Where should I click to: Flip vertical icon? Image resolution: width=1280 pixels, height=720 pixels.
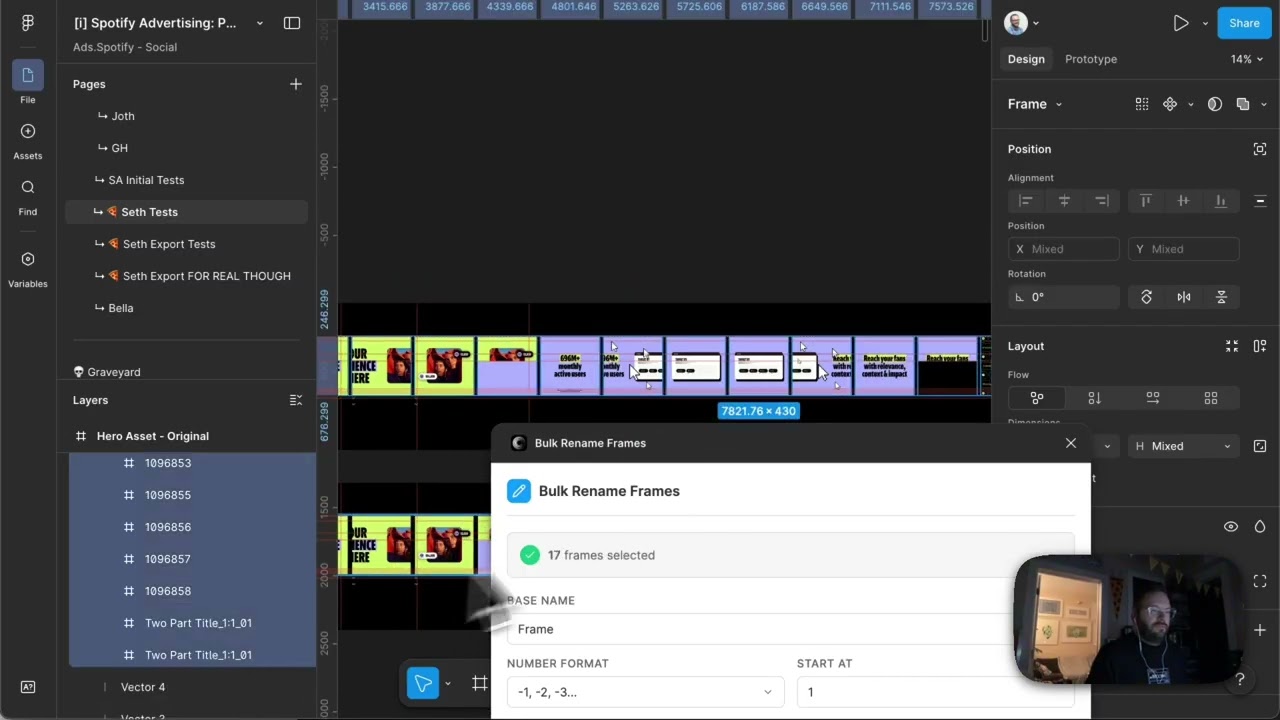[1221, 297]
